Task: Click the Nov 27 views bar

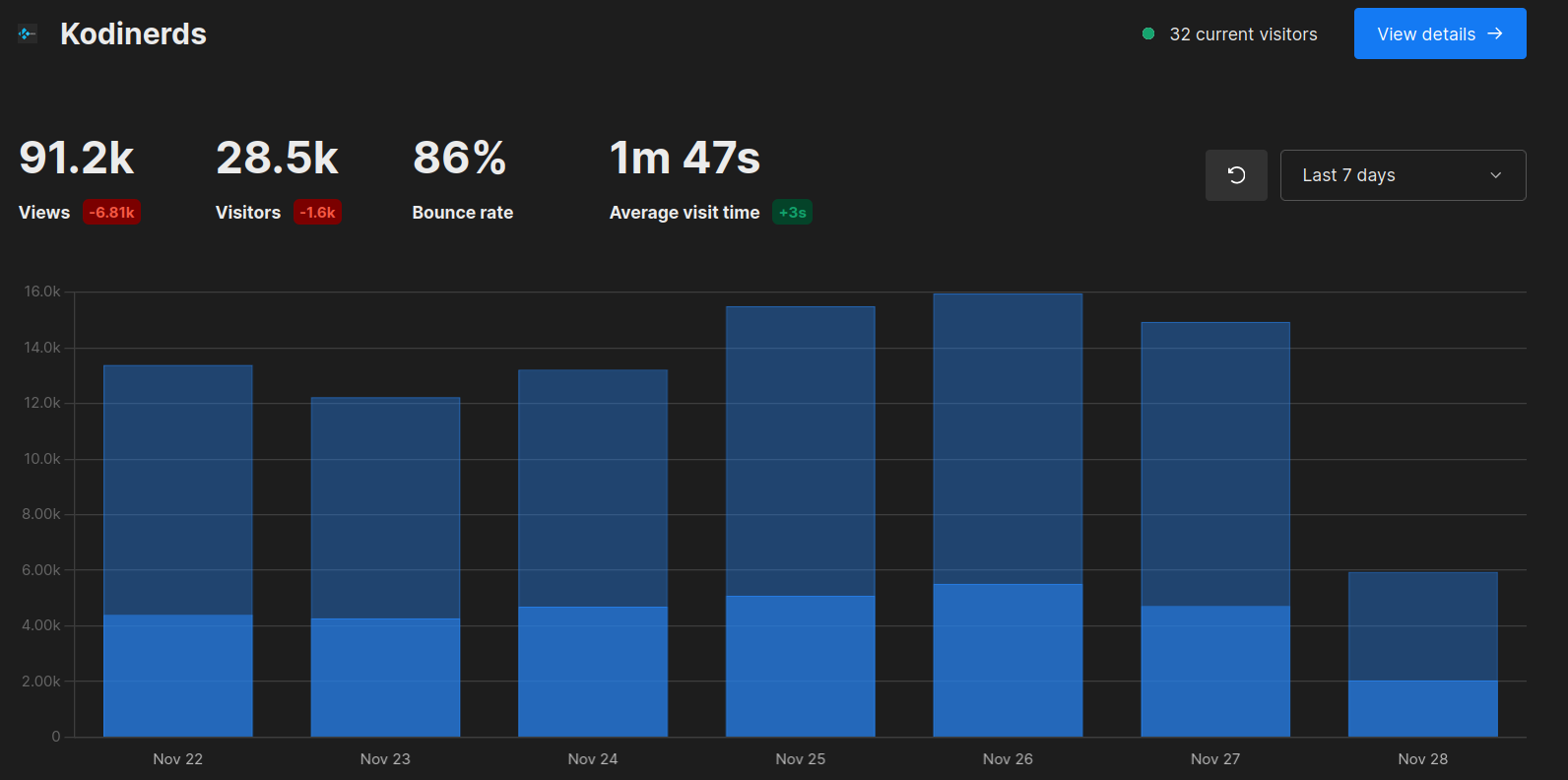Action: [1215, 464]
